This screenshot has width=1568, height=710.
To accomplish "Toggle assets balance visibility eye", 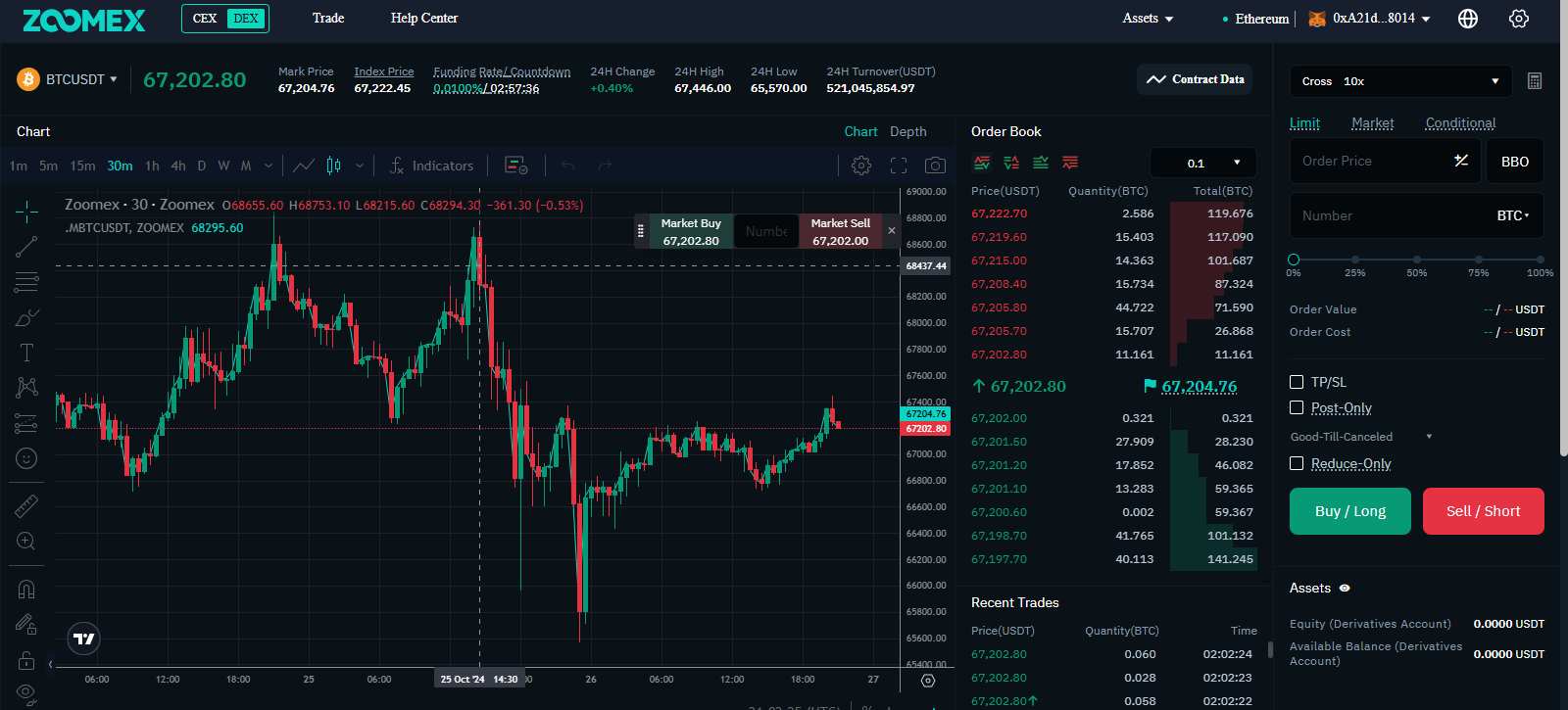I will 1345,589.
